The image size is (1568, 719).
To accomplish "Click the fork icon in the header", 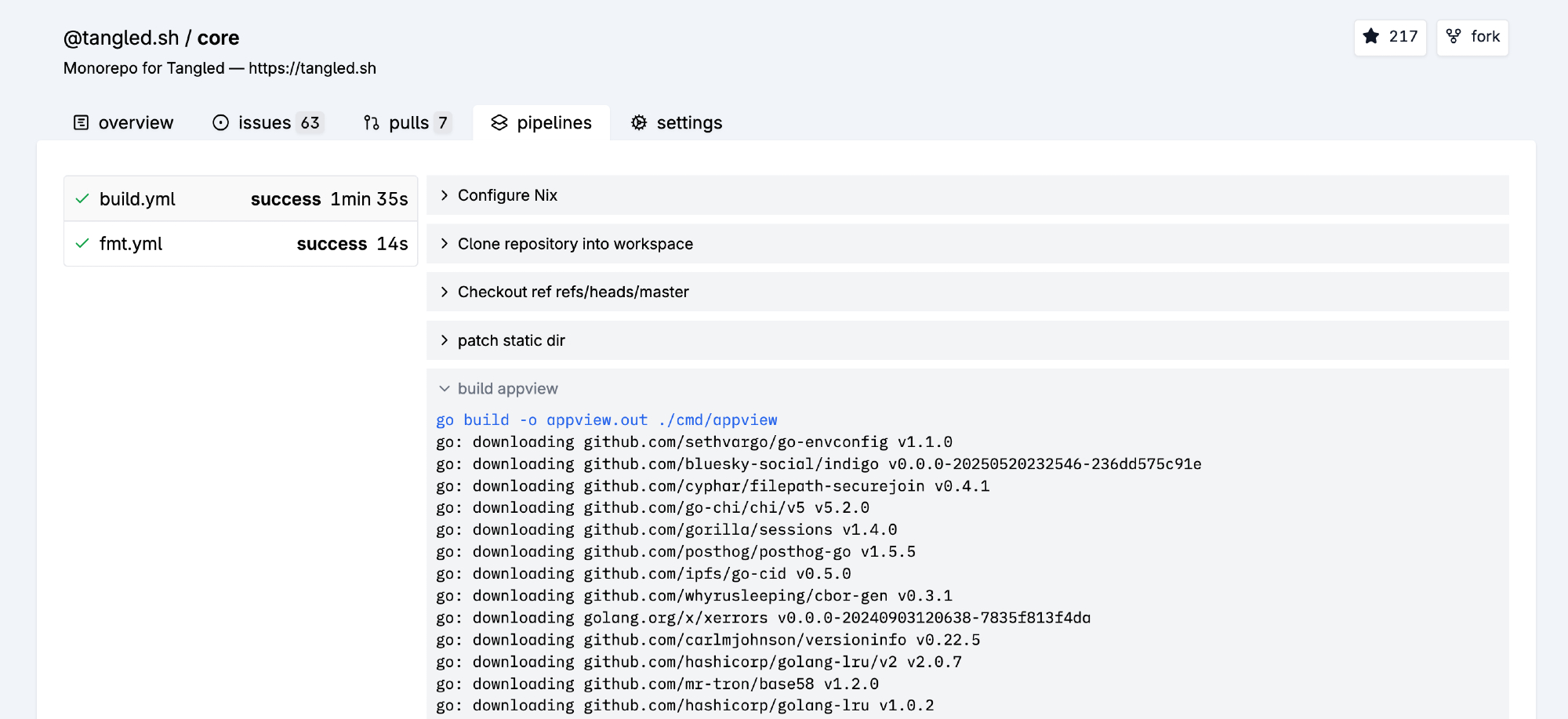I will coord(1454,37).
